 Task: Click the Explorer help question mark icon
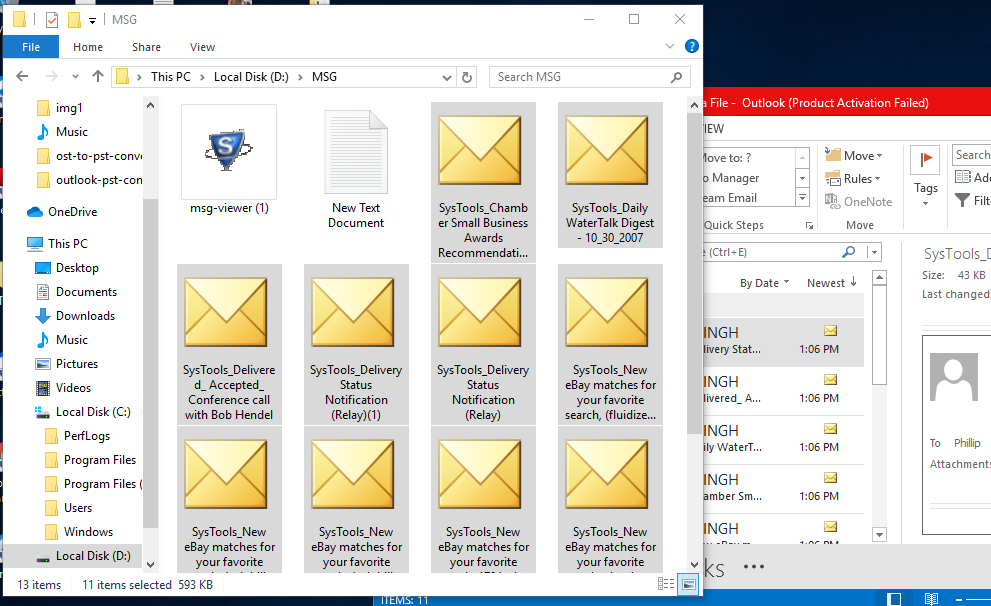point(691,46)
